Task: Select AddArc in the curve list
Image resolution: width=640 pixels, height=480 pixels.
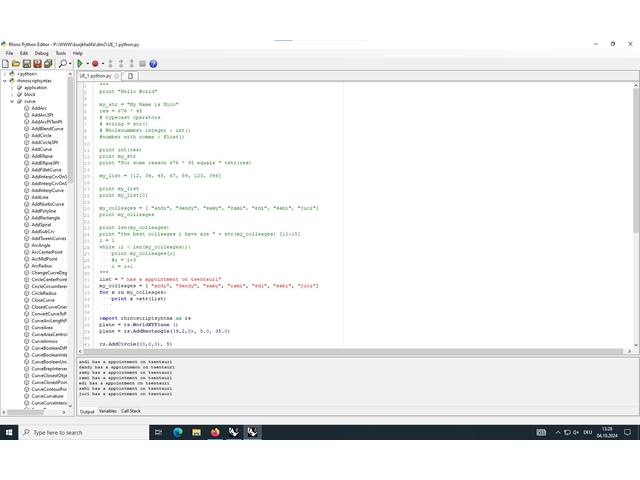Action: (x=39, y=108)
